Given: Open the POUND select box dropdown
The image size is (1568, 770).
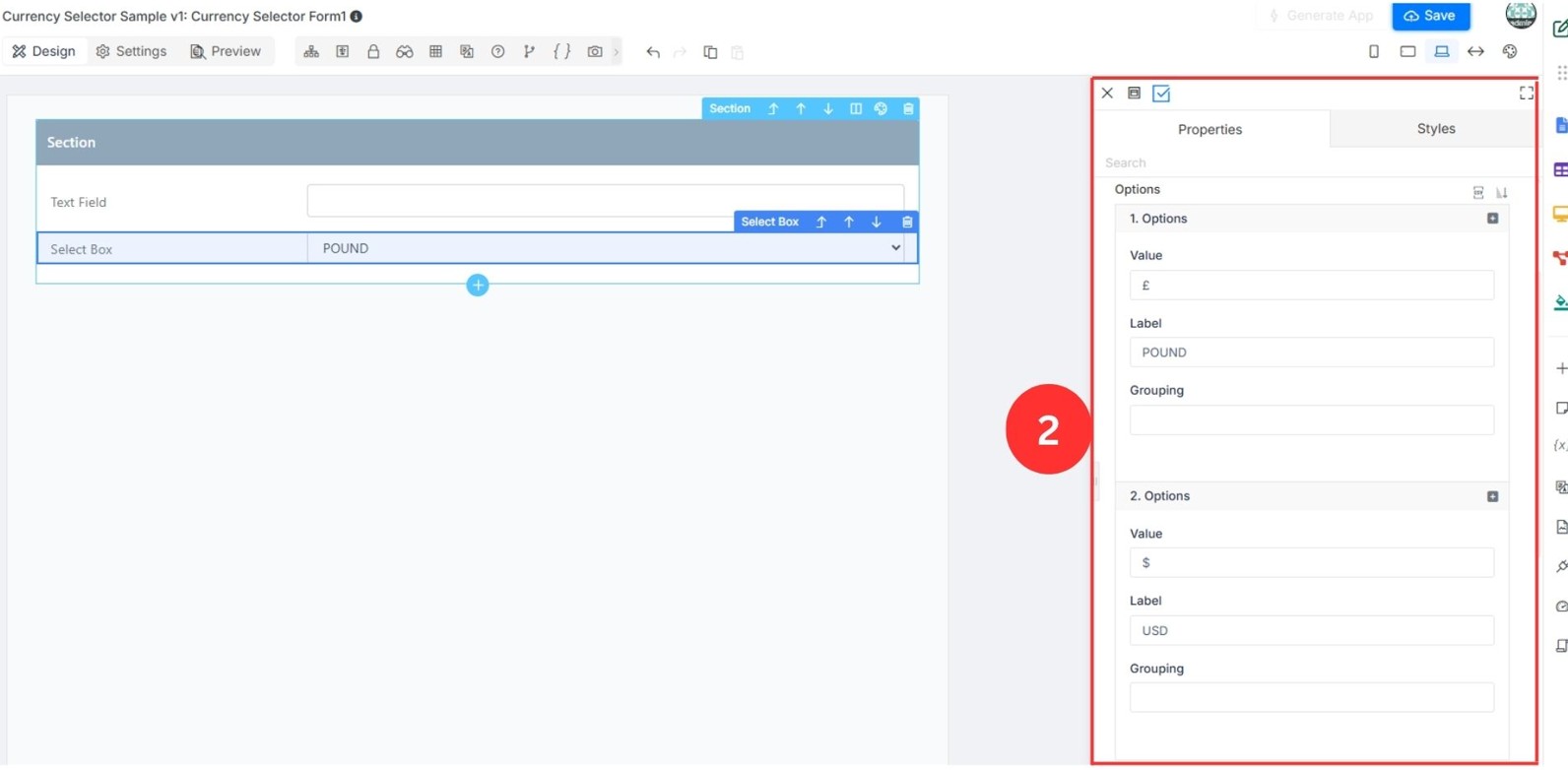Looking at the screenshot, I should tap(613, 248).
